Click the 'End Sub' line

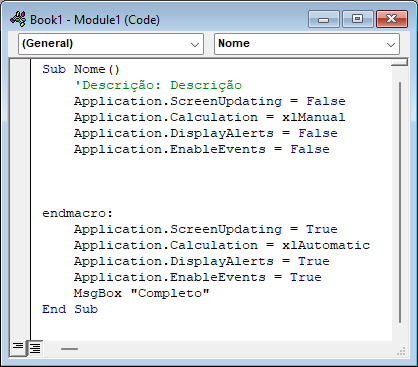coord(70,309)
